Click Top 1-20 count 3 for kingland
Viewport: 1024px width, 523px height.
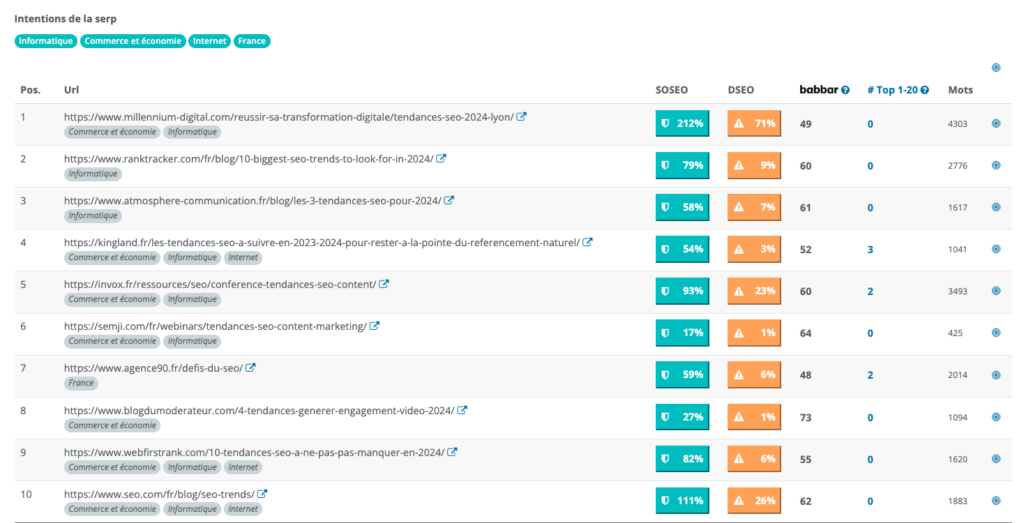(x=870, y=249)
